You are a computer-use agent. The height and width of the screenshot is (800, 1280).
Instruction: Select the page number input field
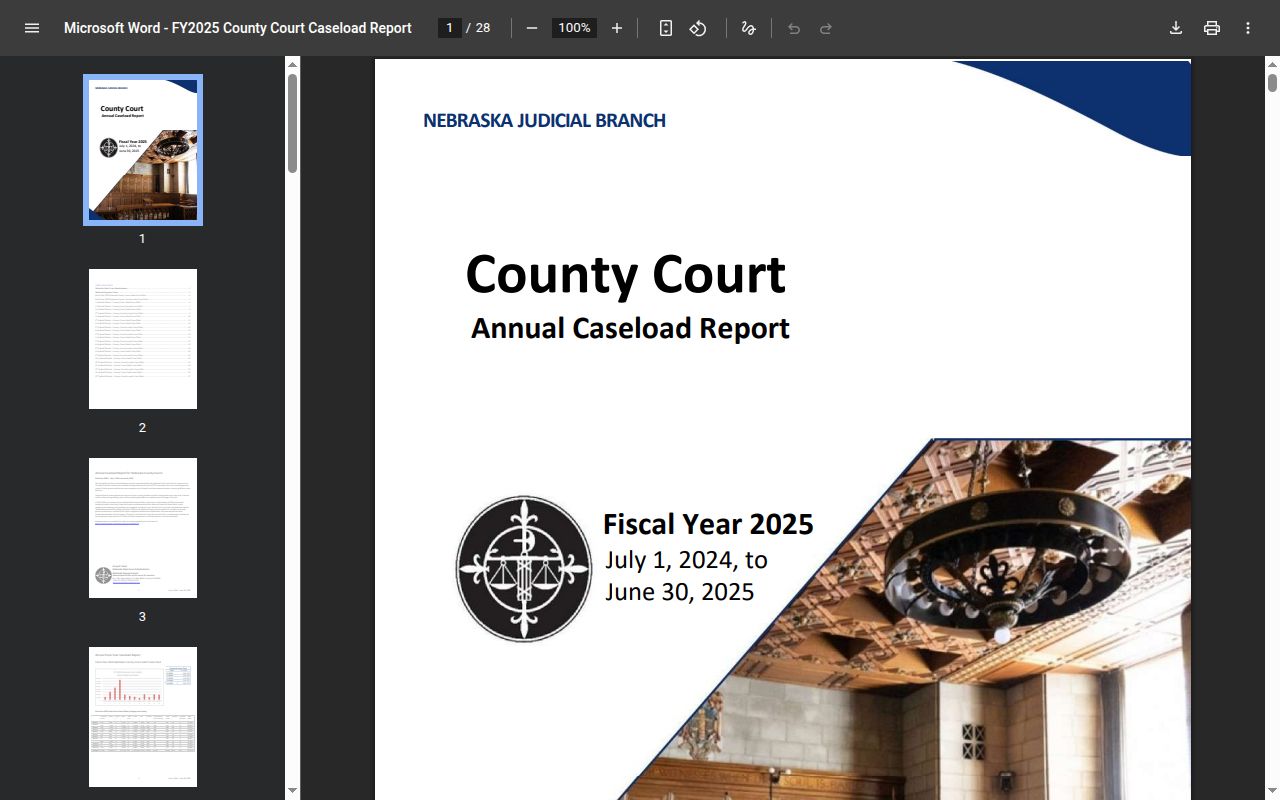click(450, 28)
